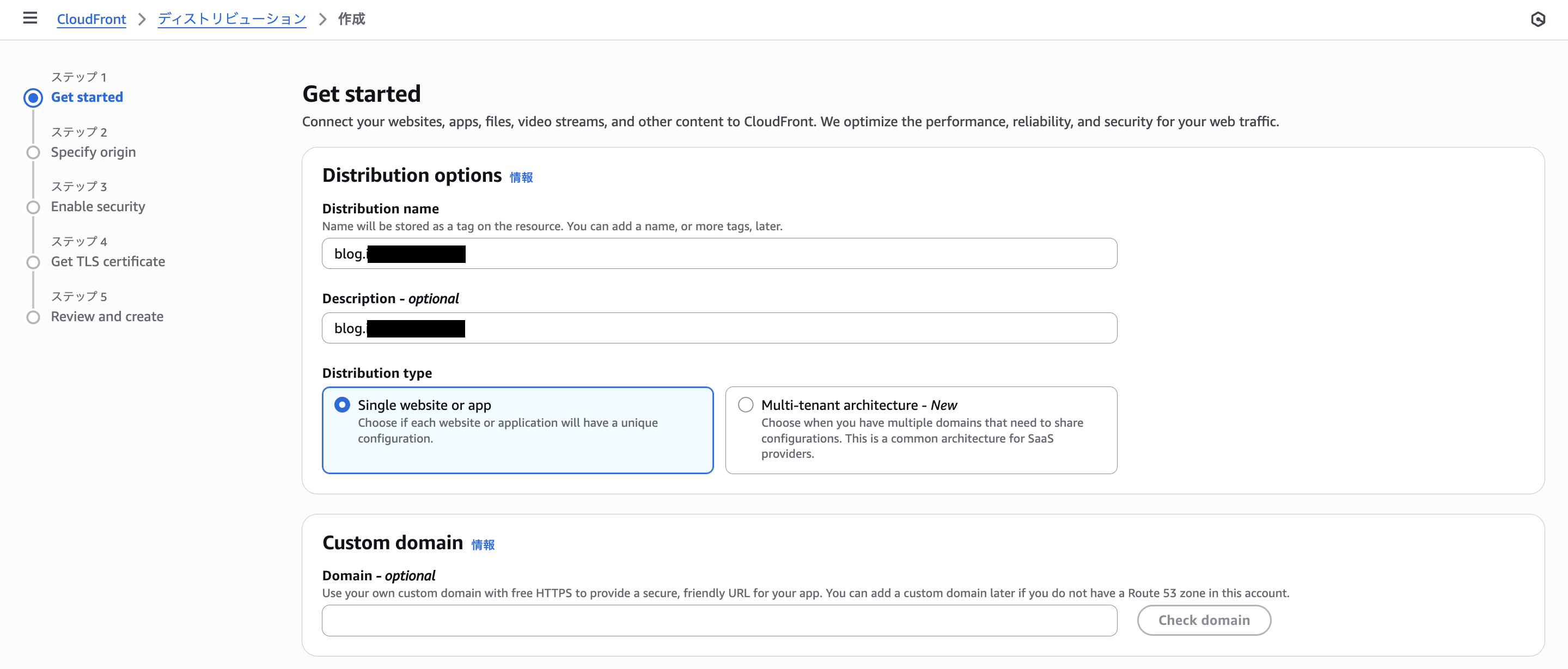Select the Get TLS certificate step label
The image size is (1568, 669).
(x=108, y=261)
